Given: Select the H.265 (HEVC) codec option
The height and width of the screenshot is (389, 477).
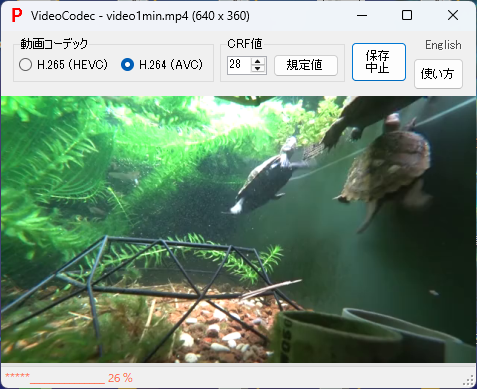Looking at the screenshot, I should (x=63, y=65).
